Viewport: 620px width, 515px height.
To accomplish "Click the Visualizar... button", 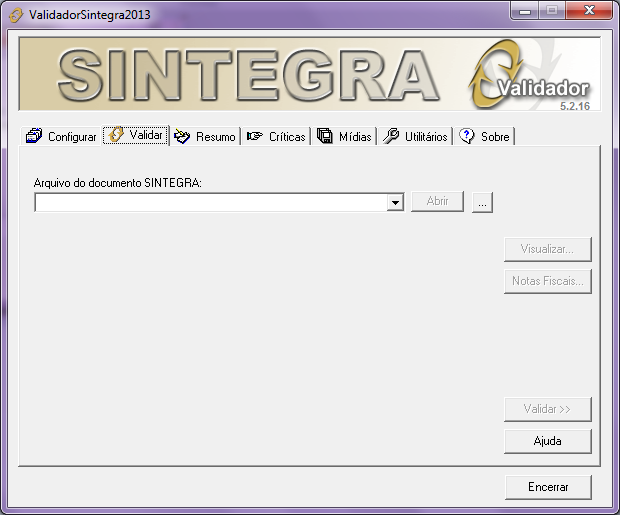I will [547, 249].
